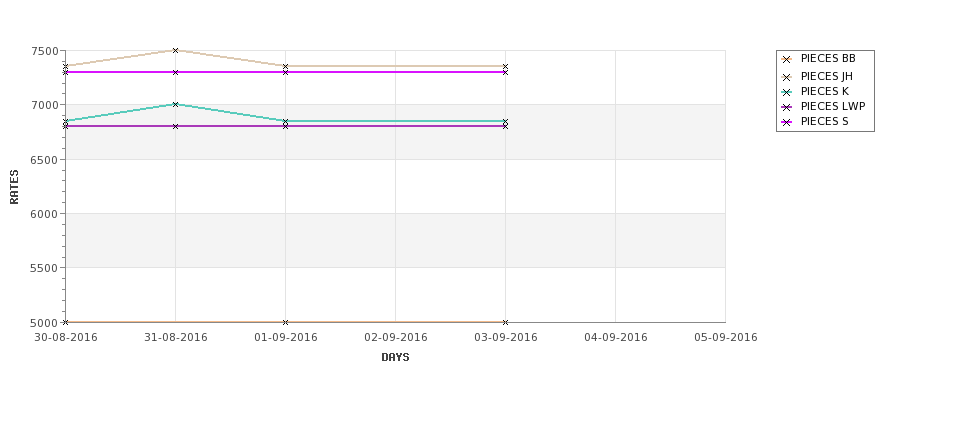This screenshot has width=975, height=429.
Task: Click the PIECES BB legend marker icon
Action: 787,59
